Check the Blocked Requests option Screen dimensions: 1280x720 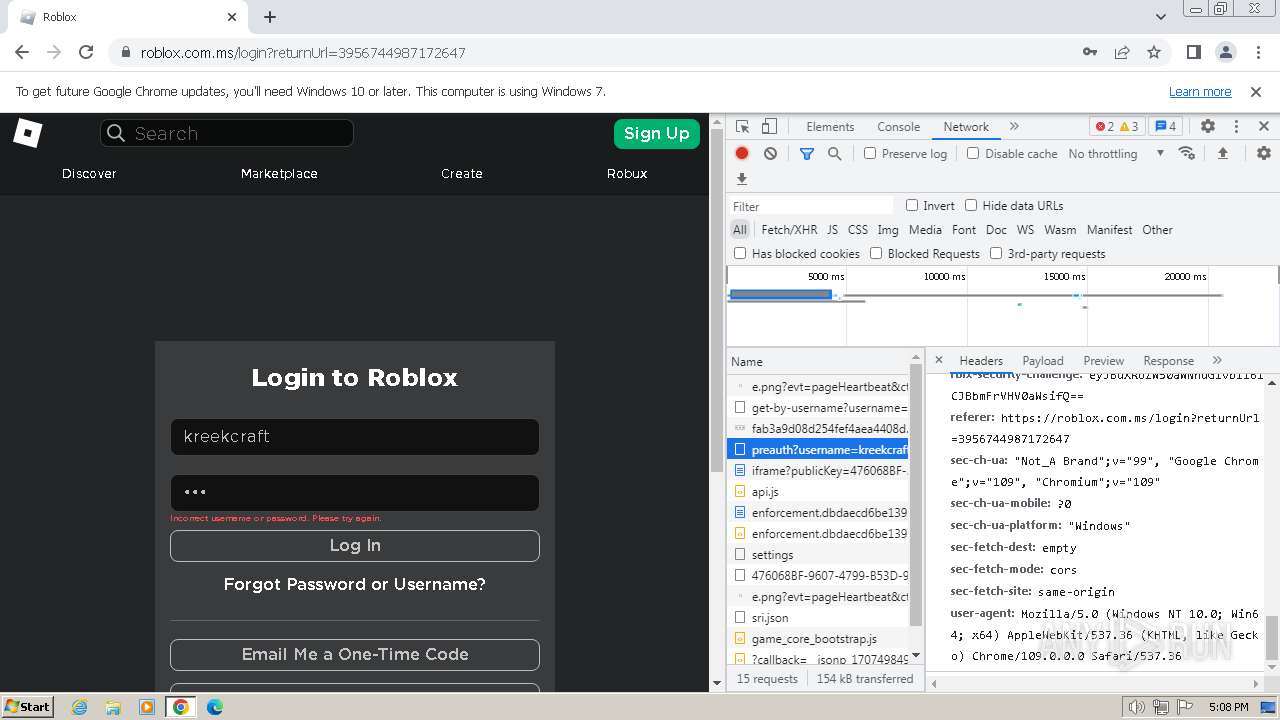point(876,253)
